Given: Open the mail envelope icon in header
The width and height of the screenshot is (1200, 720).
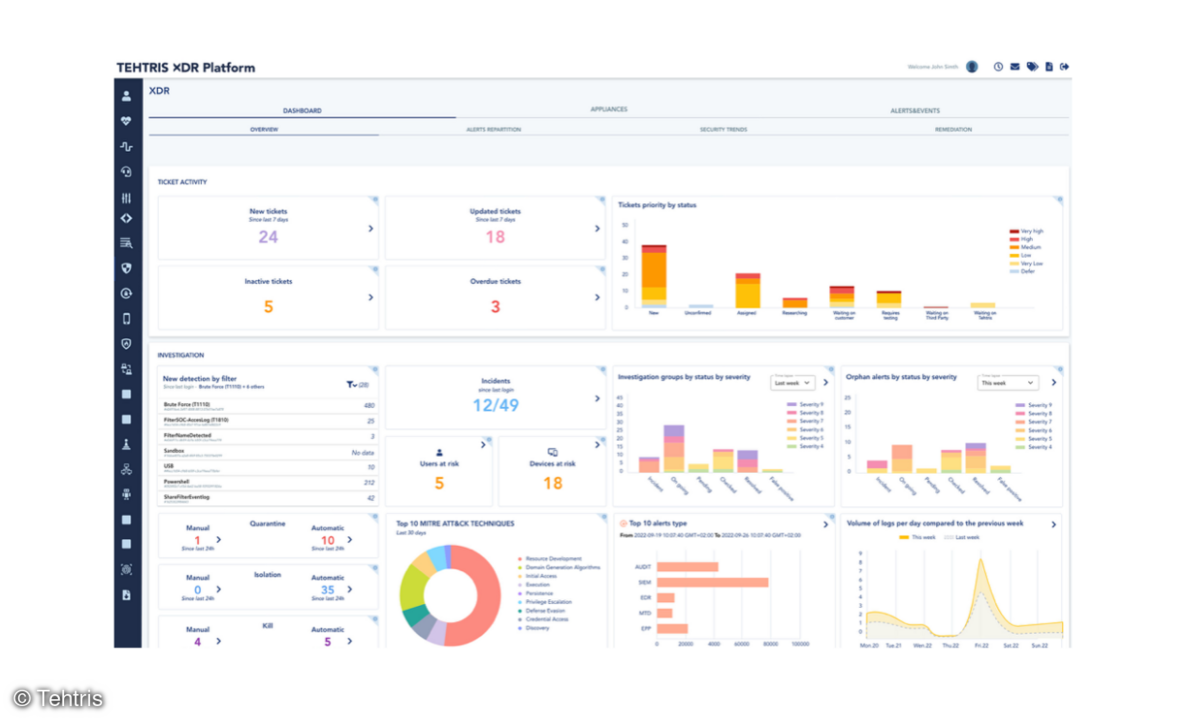Looking at the screenshot, I should [x=1015, y=67].
